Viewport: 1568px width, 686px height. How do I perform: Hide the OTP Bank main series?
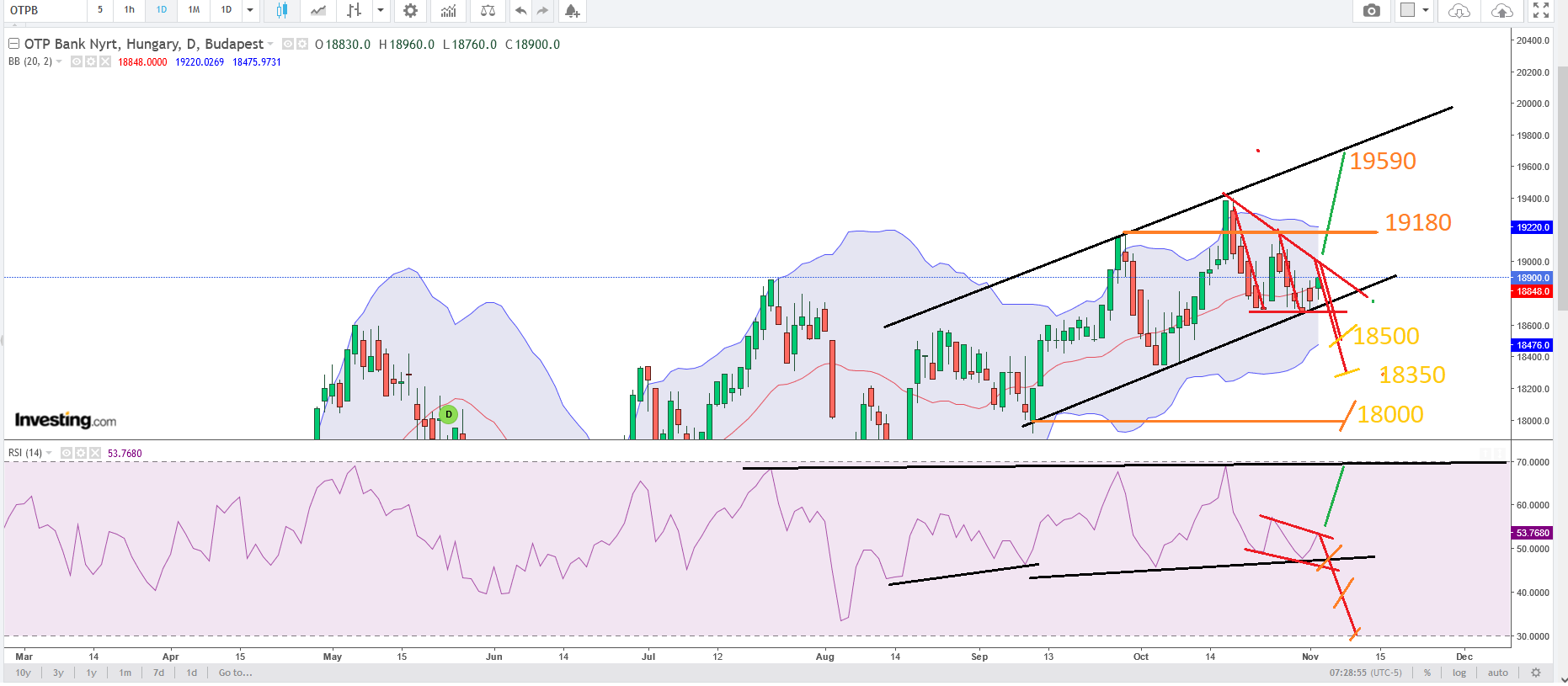[288, 44]
